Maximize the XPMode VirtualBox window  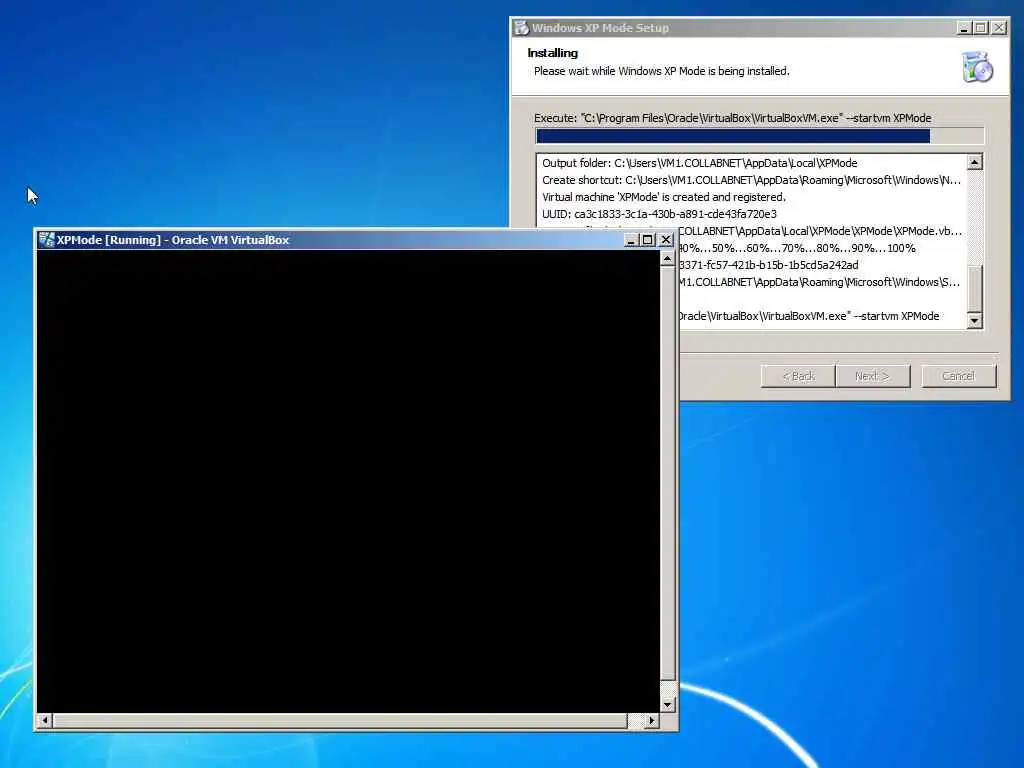[x=647, y=240]
